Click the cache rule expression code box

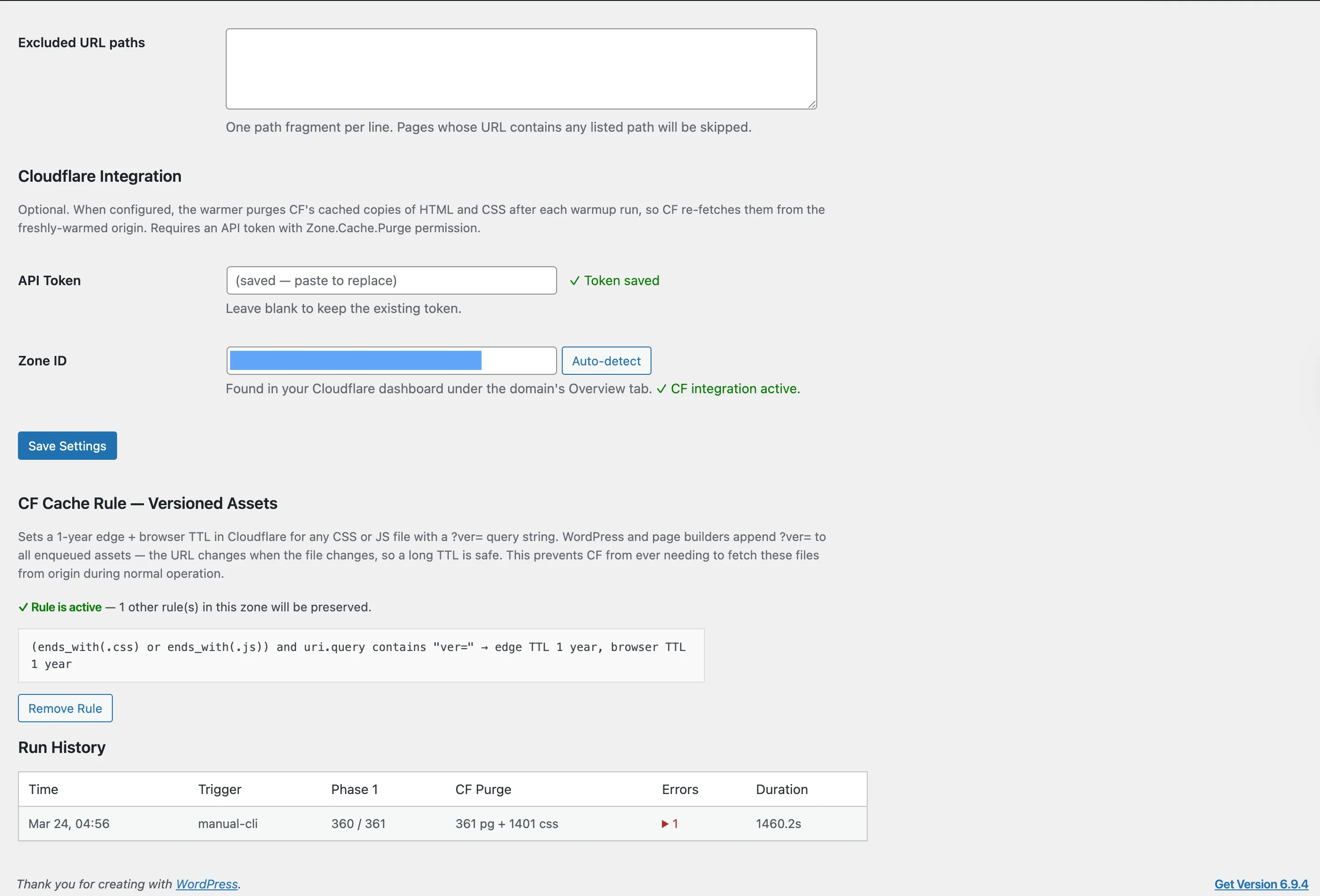click(x=361, y=655)
